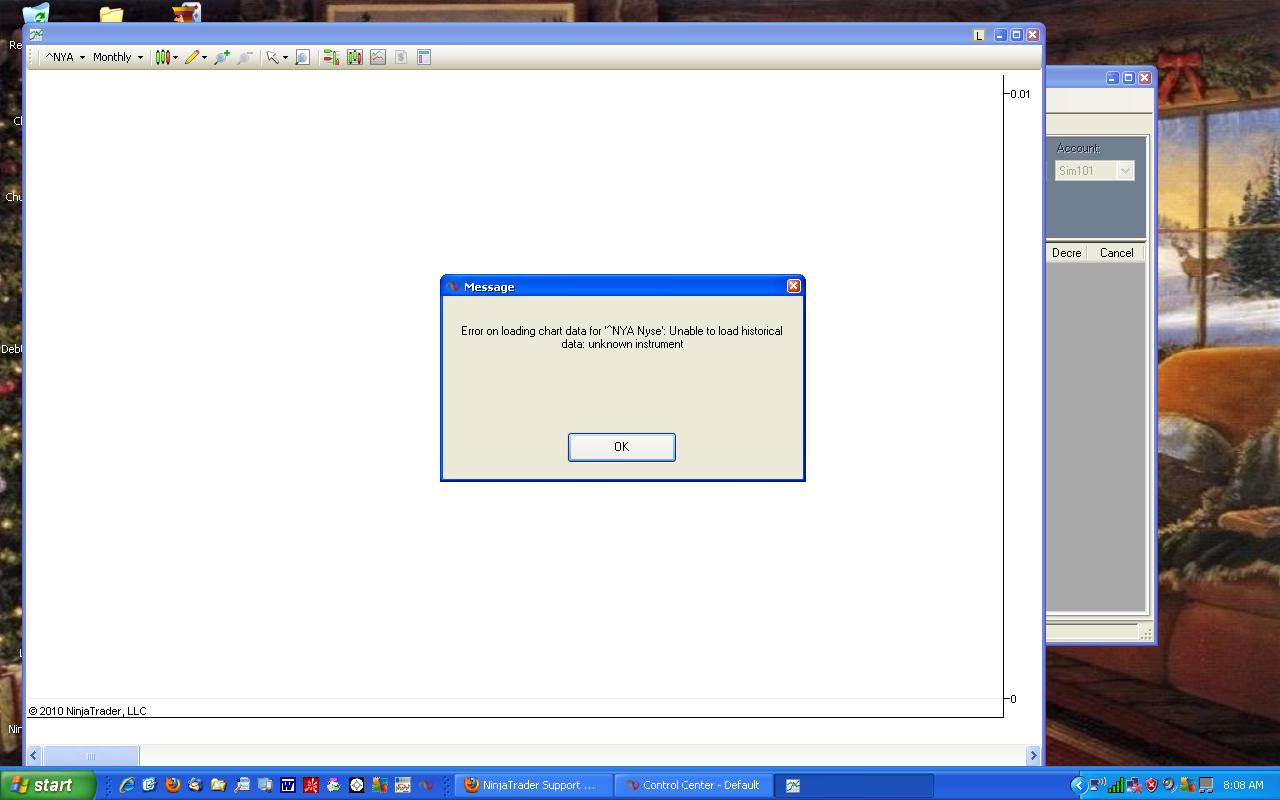Viewport: 1280px width, 800px height.
Task: Select the chart window taskbar button
Action: click(x=854, y=785)
